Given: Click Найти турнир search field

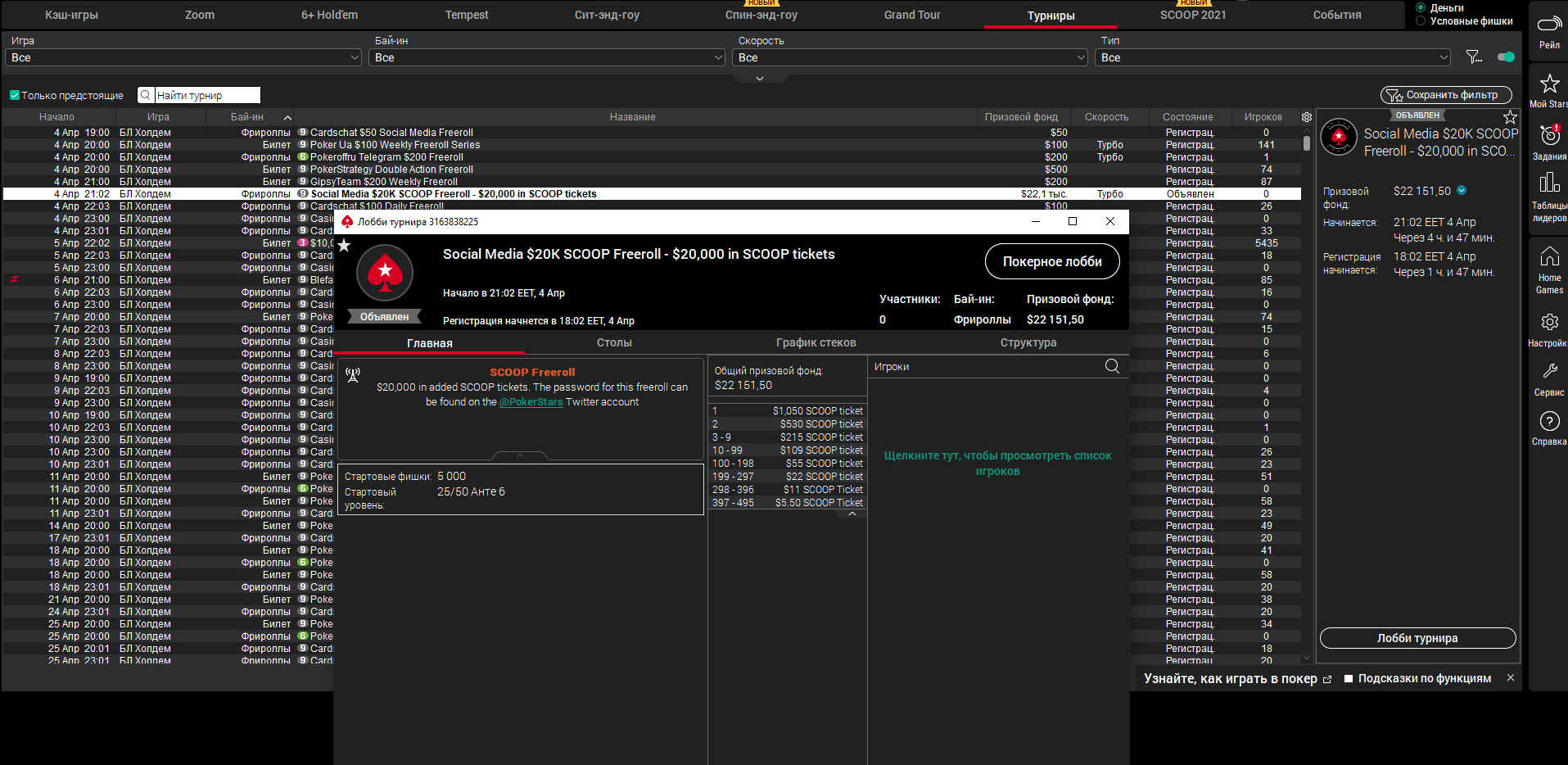Looking at the screenshot, I should [x=207, y=95].
